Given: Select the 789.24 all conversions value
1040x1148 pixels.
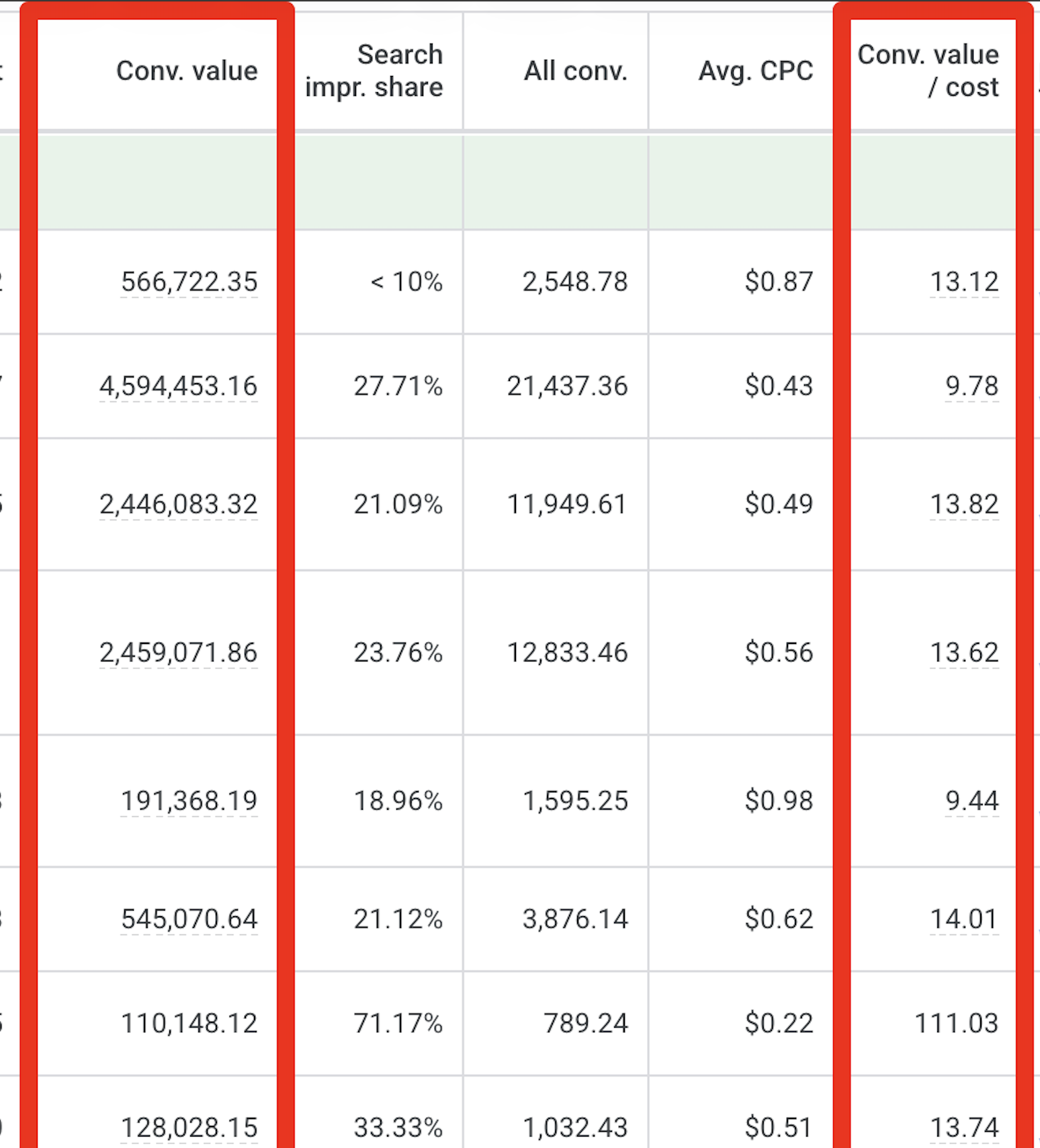Looking at the screenshot, I should click(x=586, y=1024).
